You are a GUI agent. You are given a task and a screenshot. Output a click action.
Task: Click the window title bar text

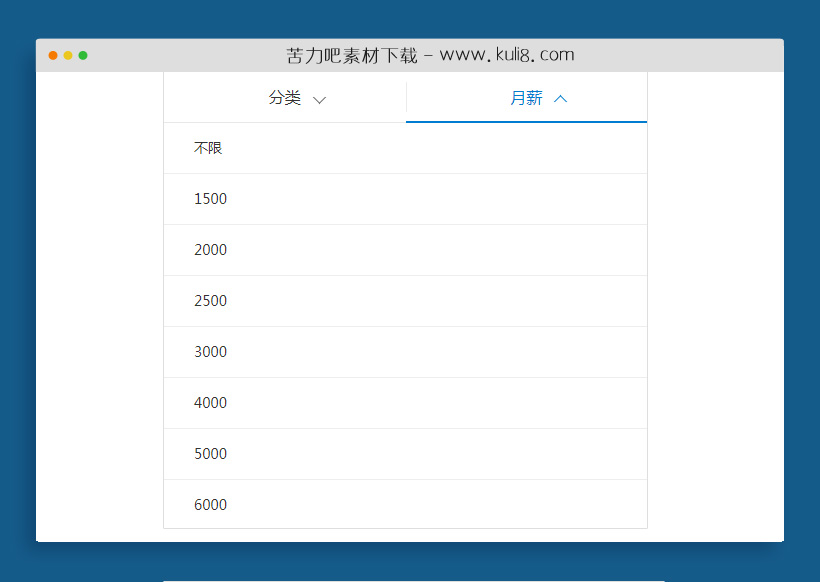pos(432,55)
